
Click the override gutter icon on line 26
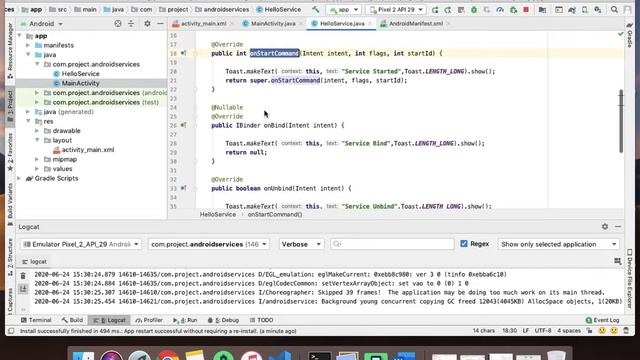pos(183,125)
